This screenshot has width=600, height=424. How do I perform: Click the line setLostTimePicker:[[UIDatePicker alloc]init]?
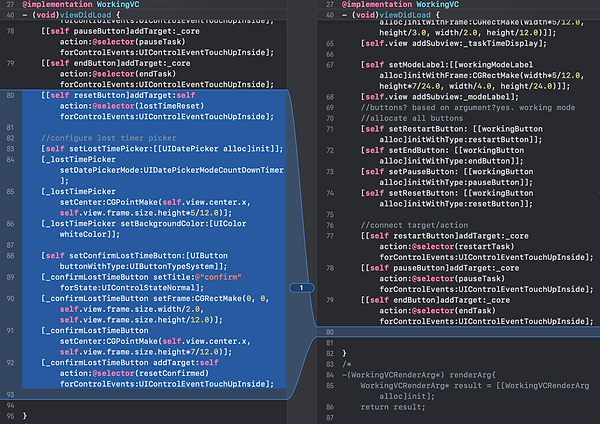pos(162,149)
